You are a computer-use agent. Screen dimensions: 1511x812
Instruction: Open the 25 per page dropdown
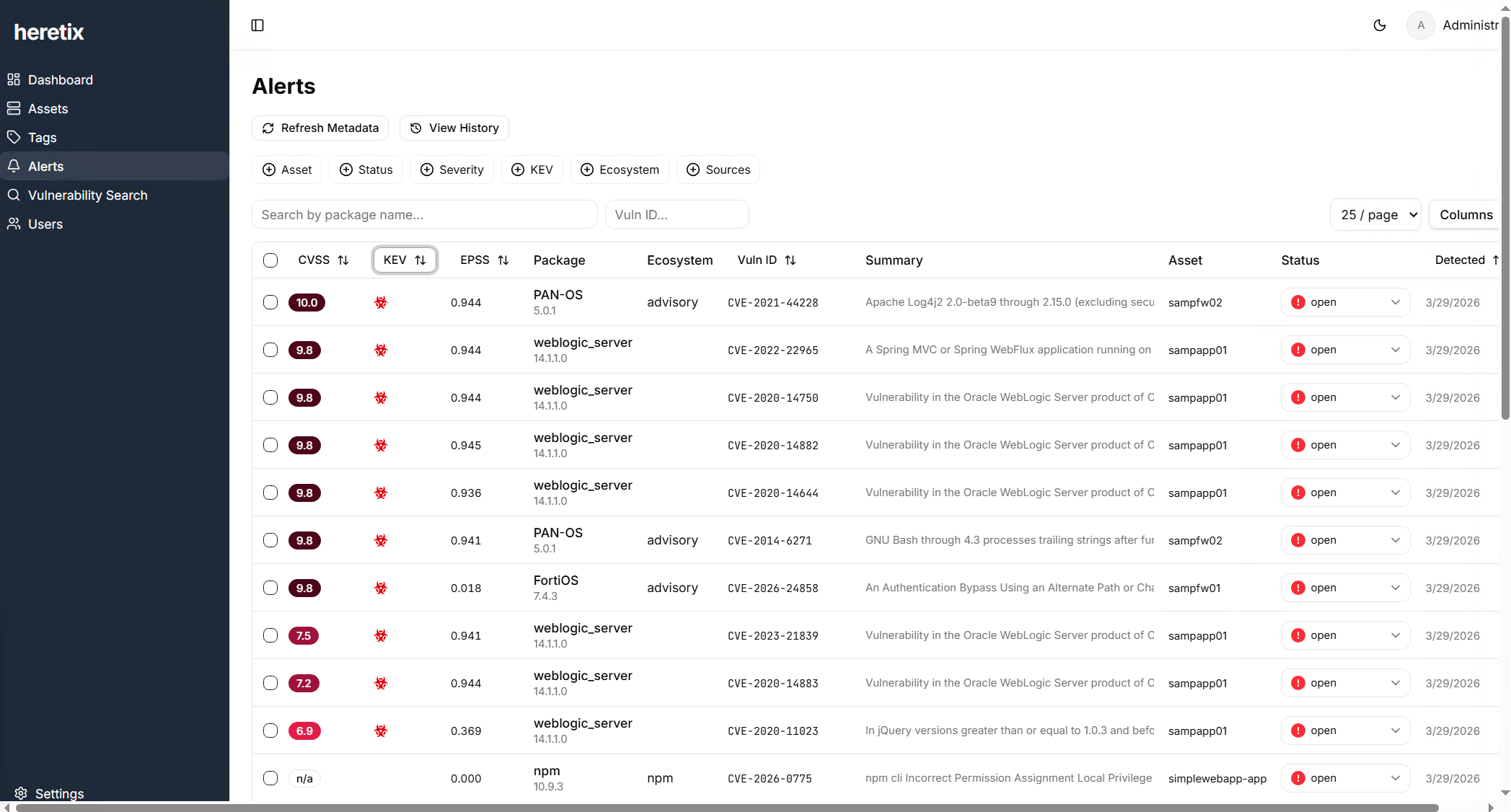(1374, 214)
